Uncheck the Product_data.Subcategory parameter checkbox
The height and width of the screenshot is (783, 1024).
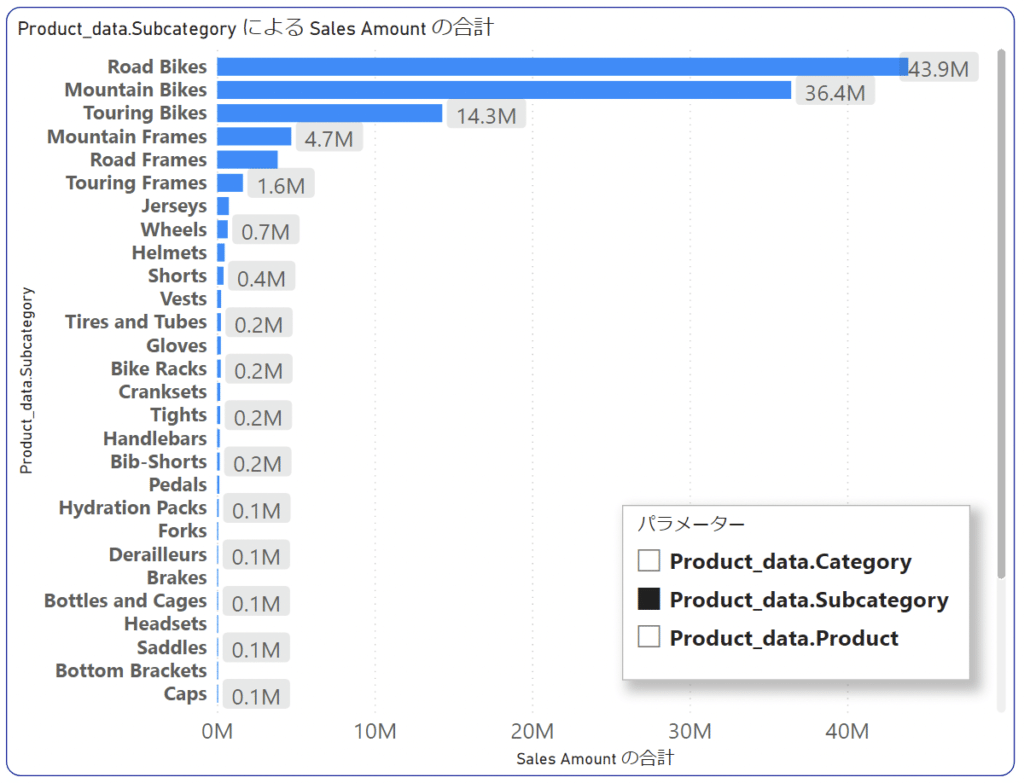pos(648,599)
